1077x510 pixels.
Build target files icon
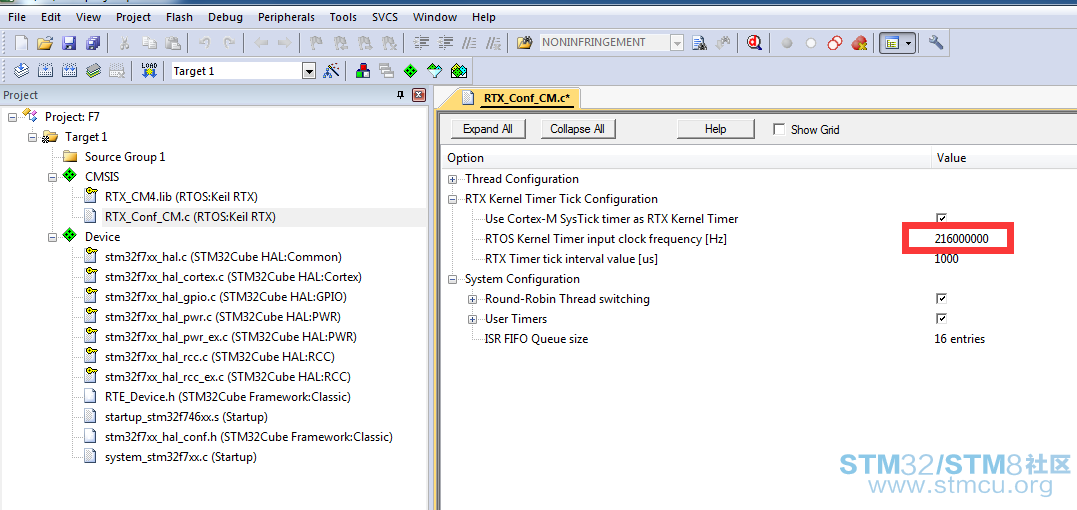point(45,71)
